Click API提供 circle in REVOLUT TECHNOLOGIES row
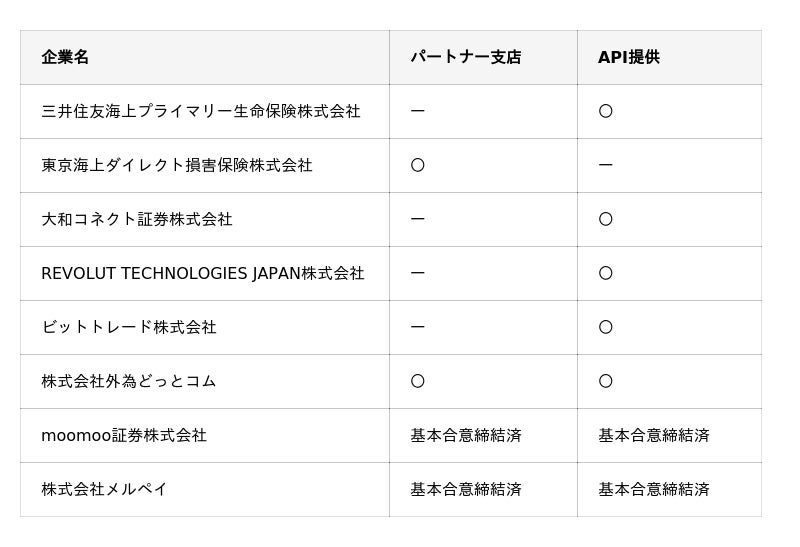This screenshot has height=547, width=800. (x=605, y=273)
